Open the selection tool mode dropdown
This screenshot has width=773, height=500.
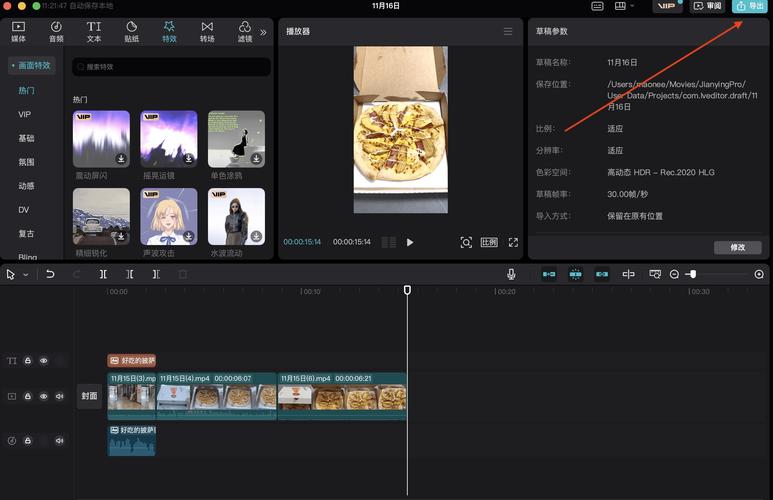point(26,275)
